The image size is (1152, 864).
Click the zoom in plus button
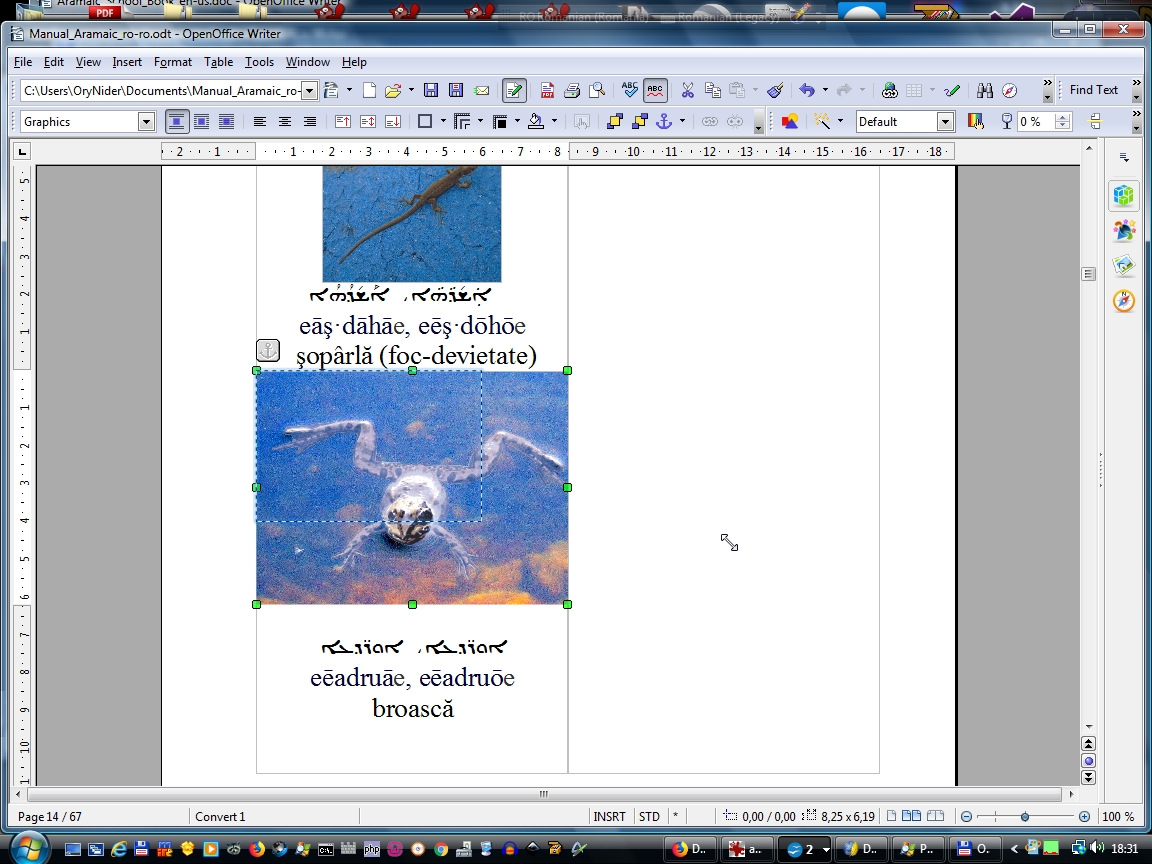(1084, 817)
